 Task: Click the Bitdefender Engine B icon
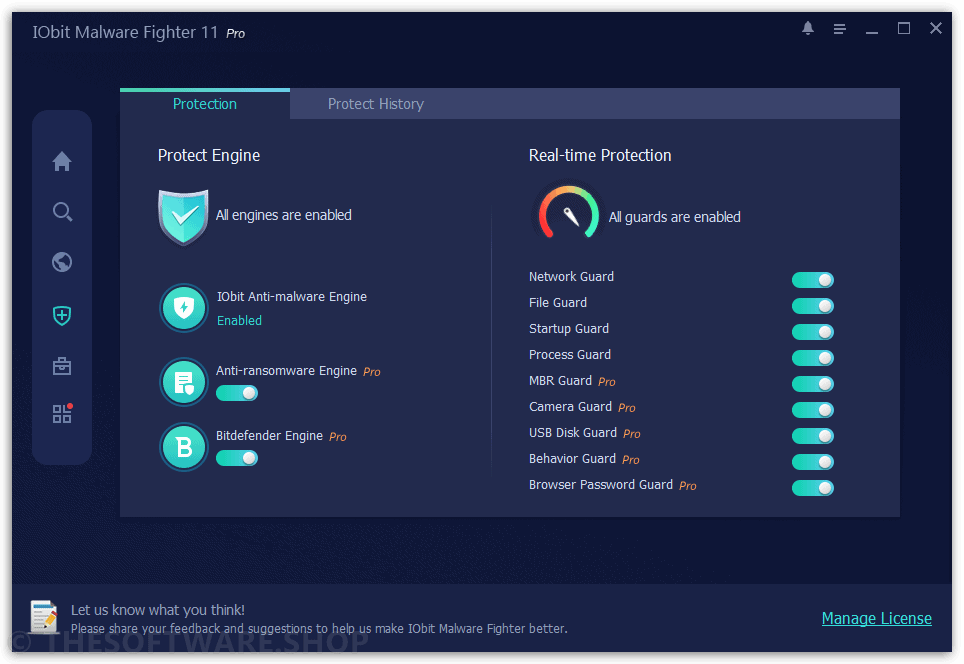pyautogui.click(x=184, y=447)
